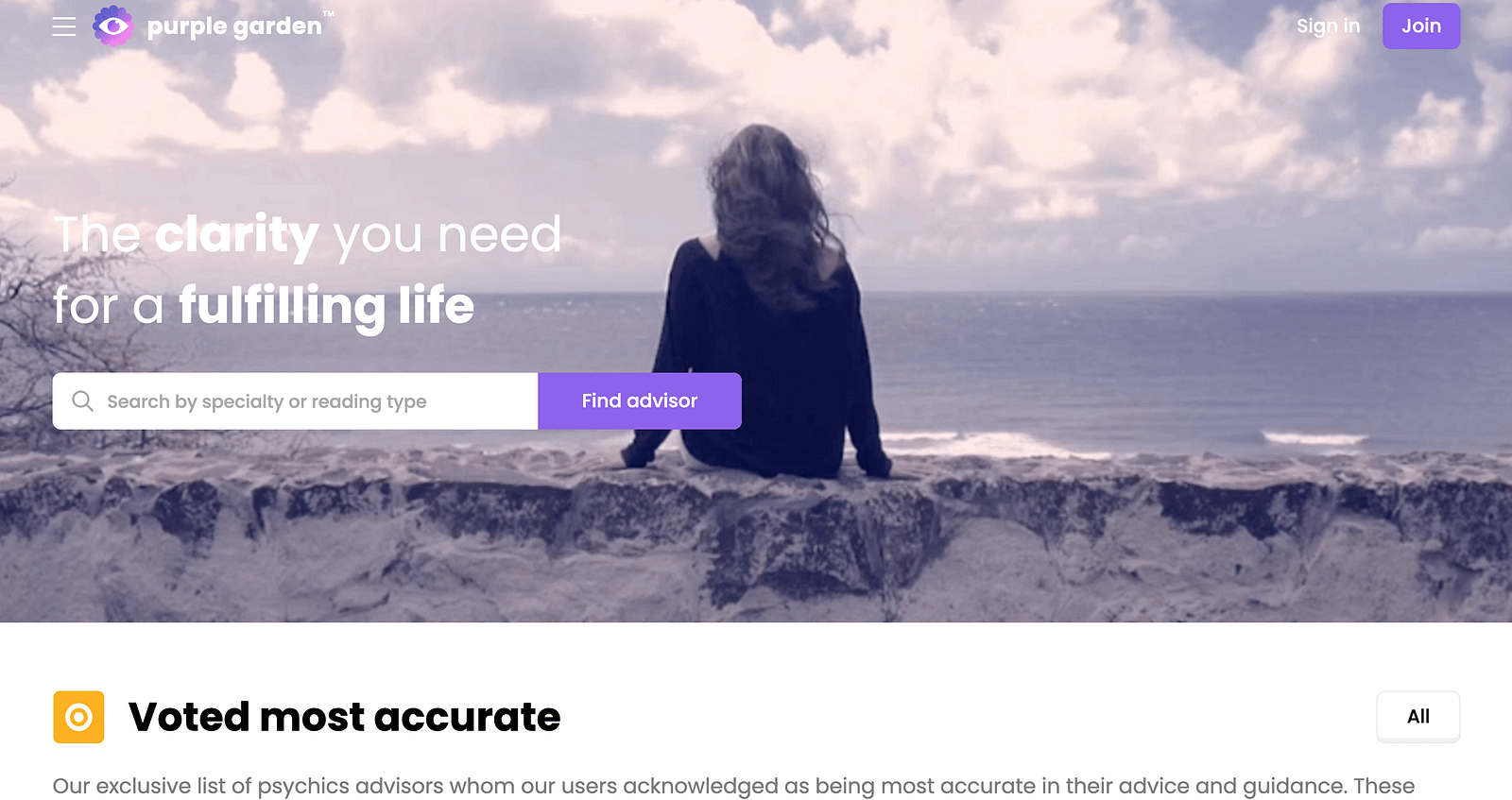Focus the specialty or reading type search field

coord(295,401)
